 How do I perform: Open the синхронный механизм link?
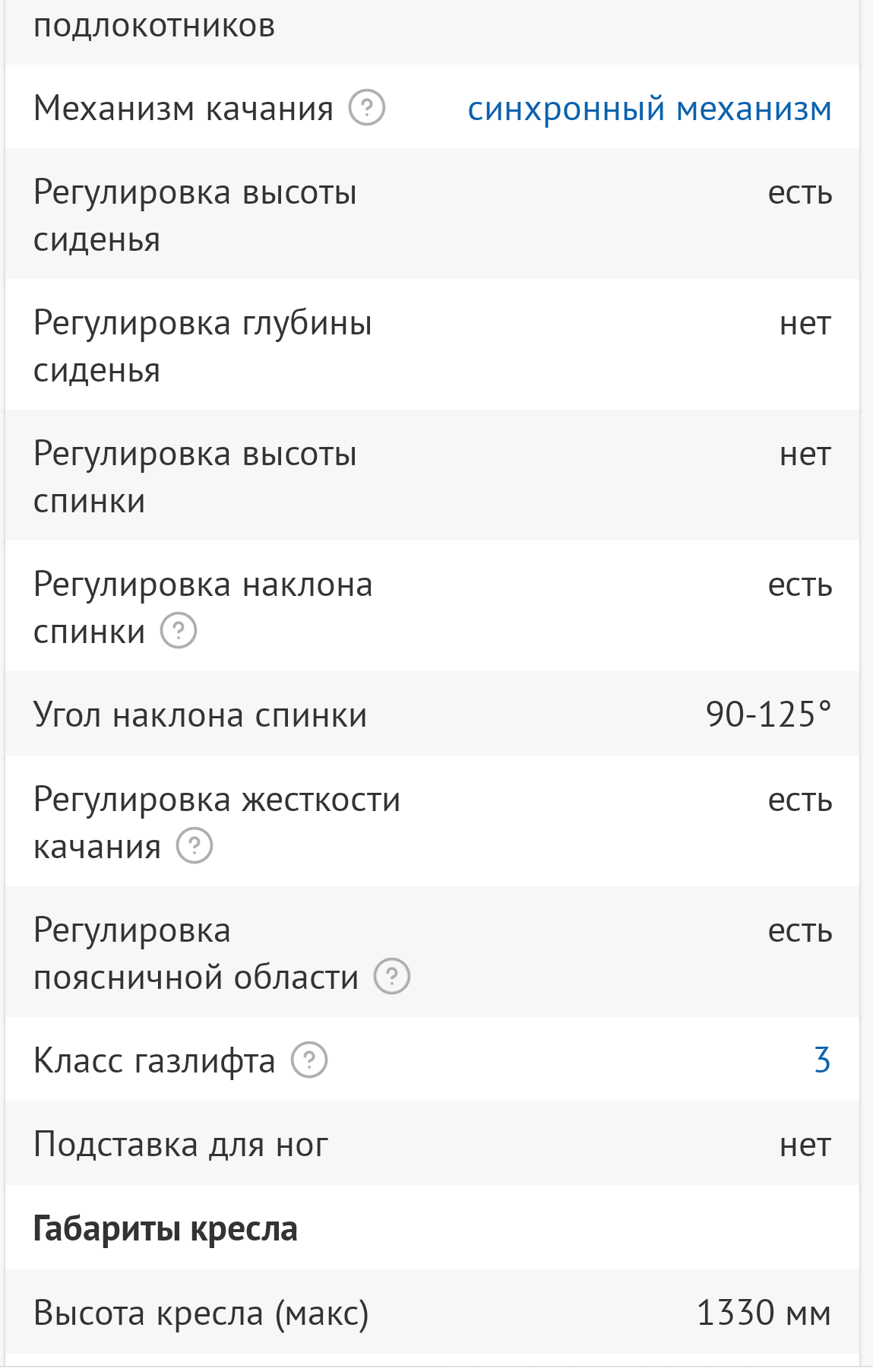click(x=649, y=109)
